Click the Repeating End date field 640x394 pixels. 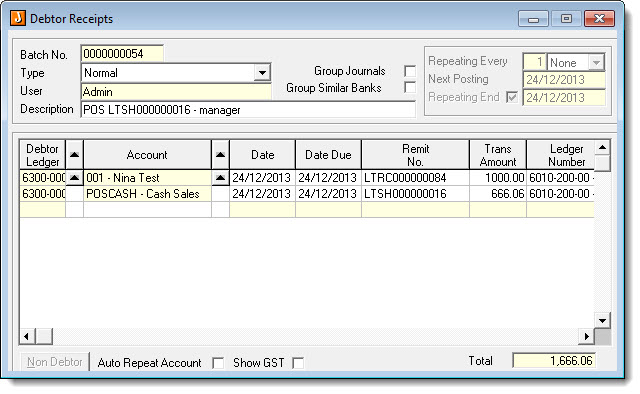click(564, 98)
